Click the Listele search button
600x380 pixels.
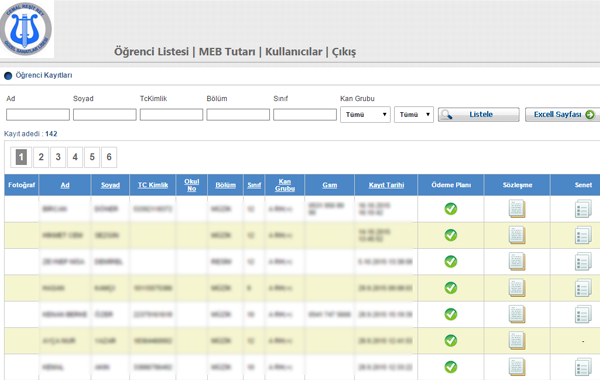[x=479, y=114]
